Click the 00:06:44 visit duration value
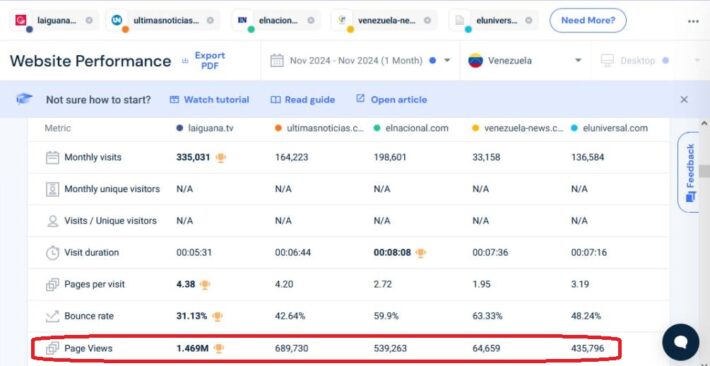The height and width of the screenshot is (366, 710). [x=293, y=253]
